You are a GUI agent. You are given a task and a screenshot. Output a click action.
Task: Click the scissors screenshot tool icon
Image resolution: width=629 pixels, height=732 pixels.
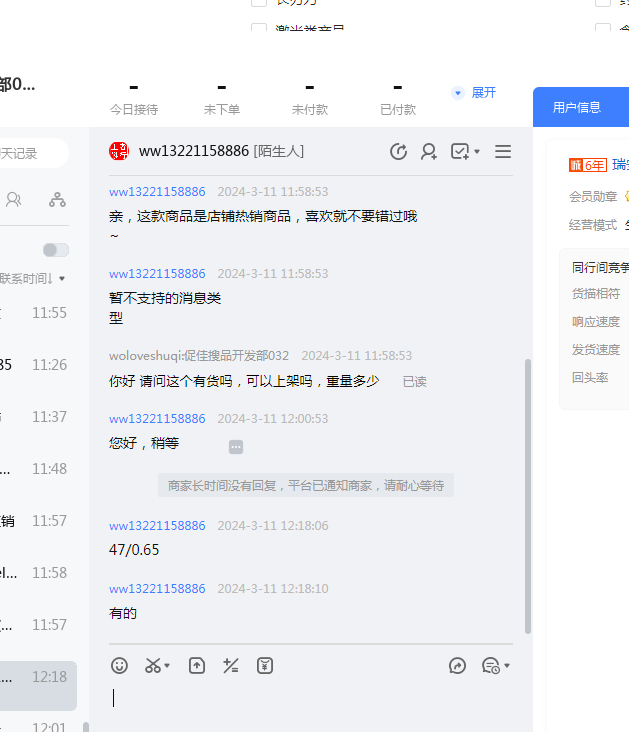[153, 666]
